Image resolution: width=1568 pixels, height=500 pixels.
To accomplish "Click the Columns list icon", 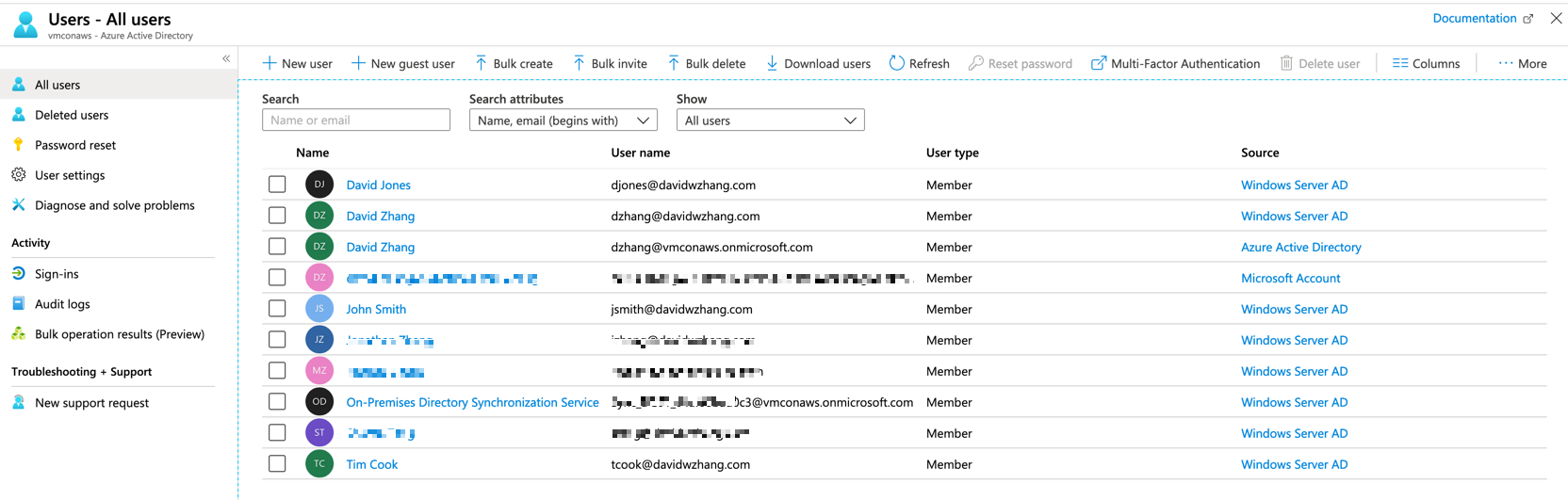I will pos(1400,63).
